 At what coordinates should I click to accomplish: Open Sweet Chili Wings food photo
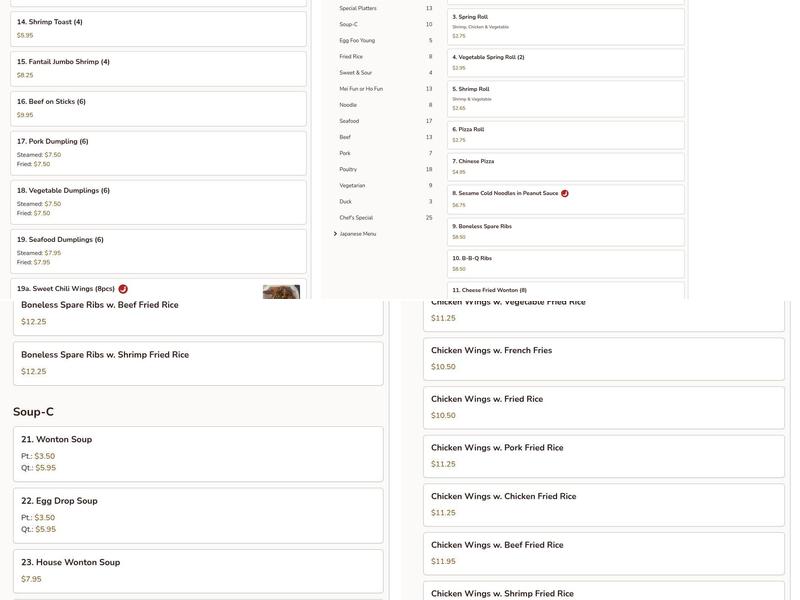281,292
